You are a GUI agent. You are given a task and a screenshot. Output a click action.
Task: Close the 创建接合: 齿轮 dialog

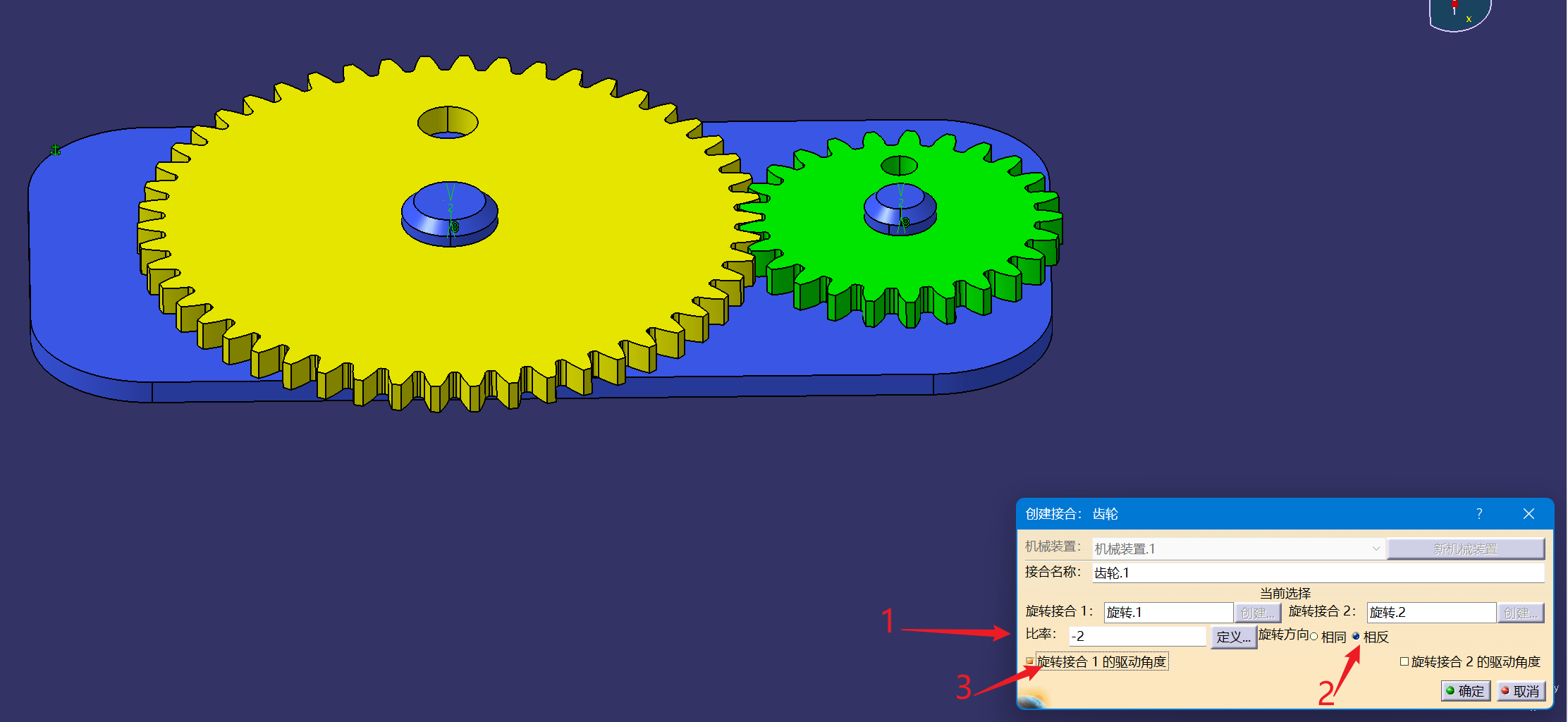[1529, 514]
